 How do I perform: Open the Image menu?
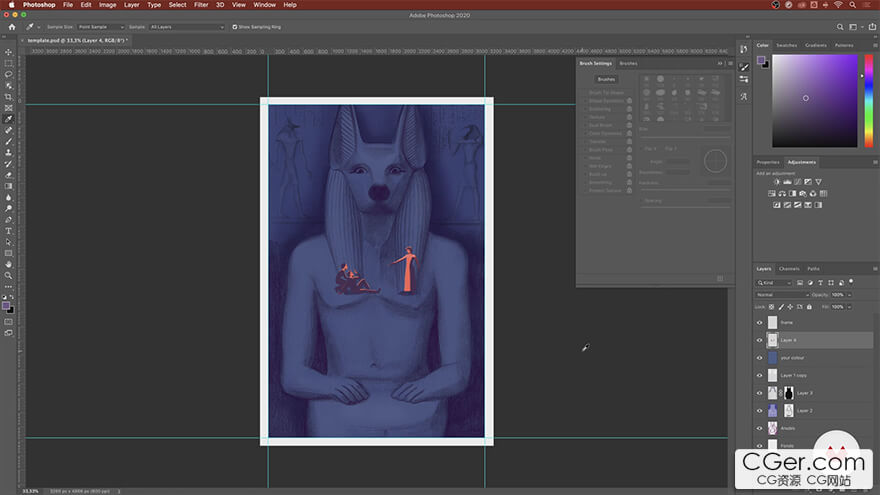(108, 4)
